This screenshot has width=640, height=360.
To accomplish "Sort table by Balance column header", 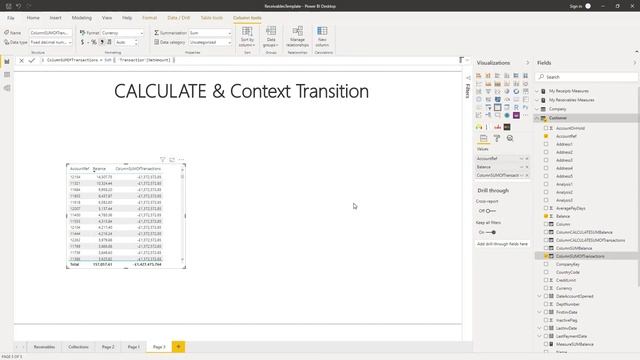I will pyautogui.click(x=99, y=169).
